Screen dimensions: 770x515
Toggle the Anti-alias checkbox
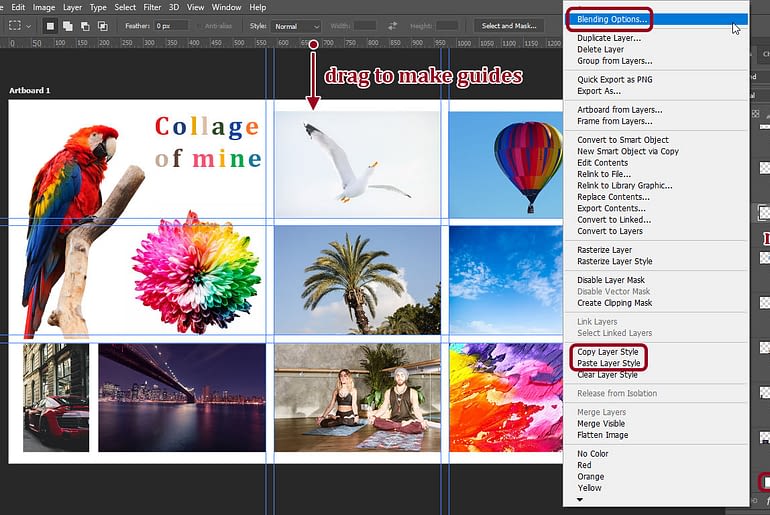tap(200, 26)
